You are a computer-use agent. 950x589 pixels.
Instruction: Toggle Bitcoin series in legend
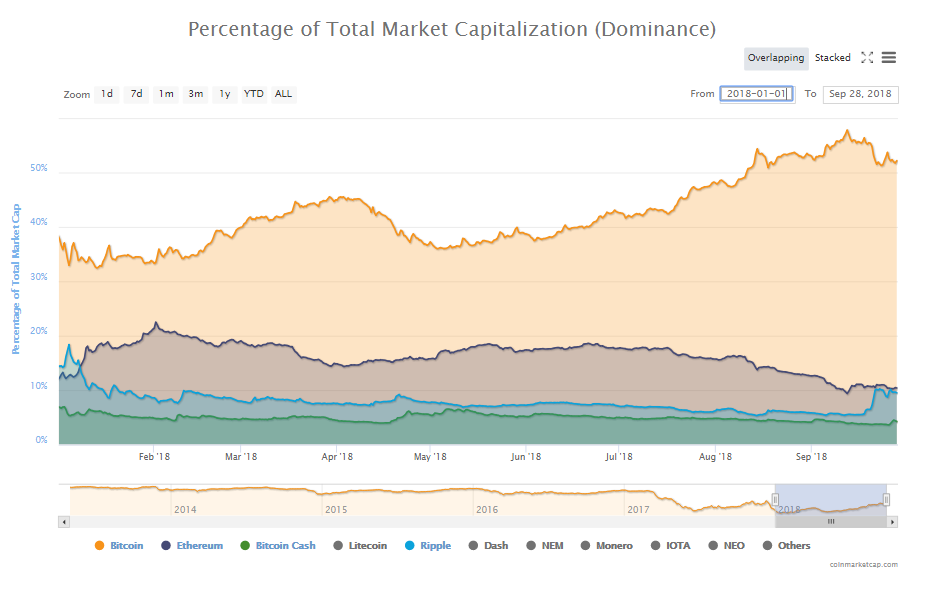(119, 546)
